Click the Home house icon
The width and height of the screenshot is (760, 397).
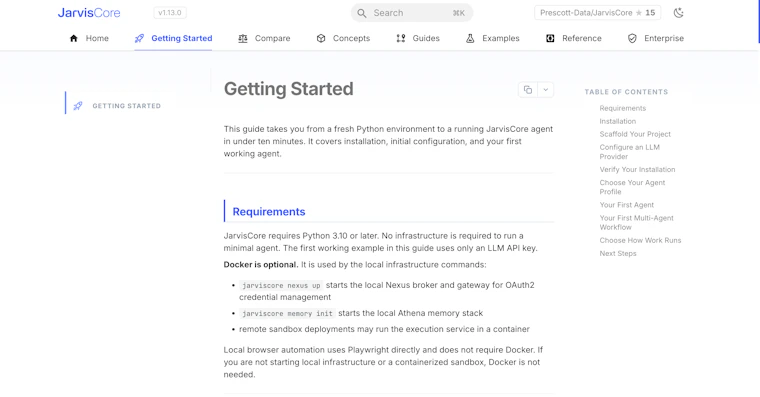[74, 38]
